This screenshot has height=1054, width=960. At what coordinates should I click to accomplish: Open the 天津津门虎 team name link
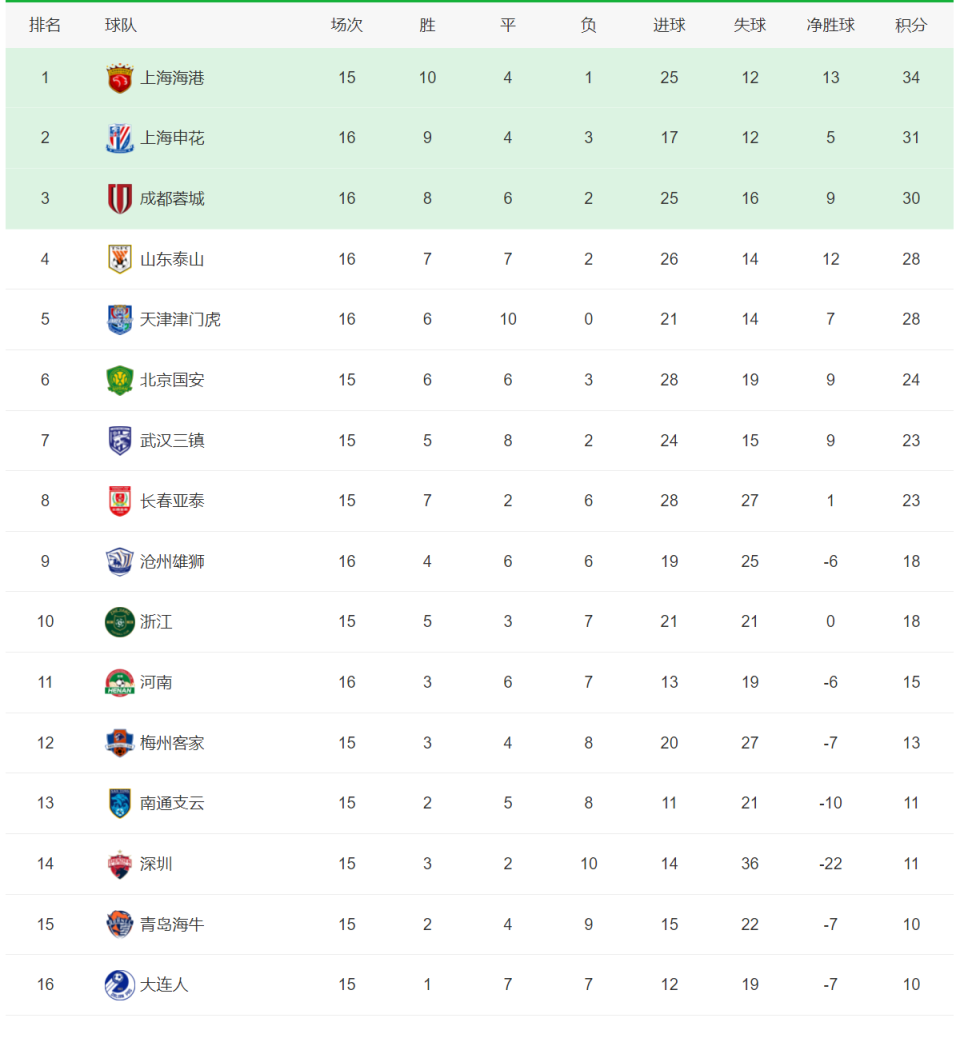coord(180,319)
